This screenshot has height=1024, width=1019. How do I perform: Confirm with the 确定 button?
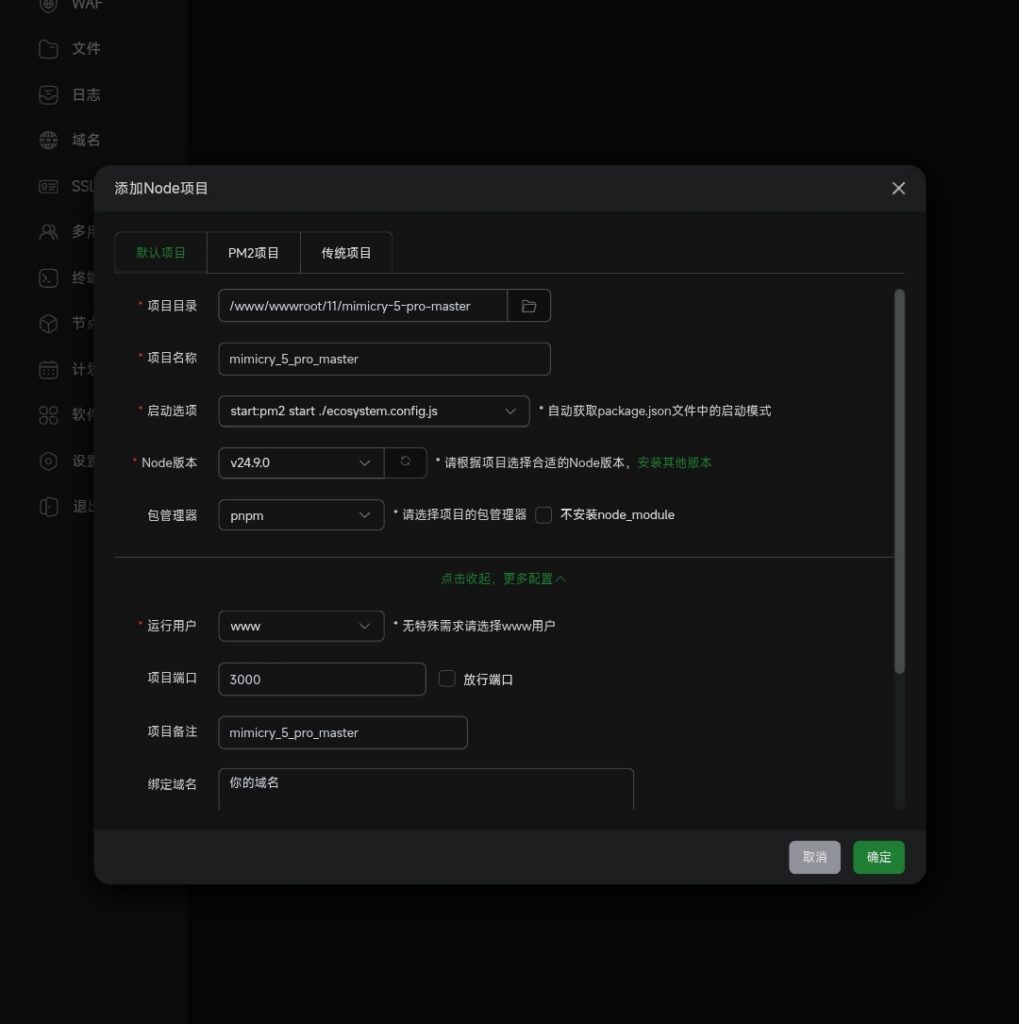(x=877, y=857)
